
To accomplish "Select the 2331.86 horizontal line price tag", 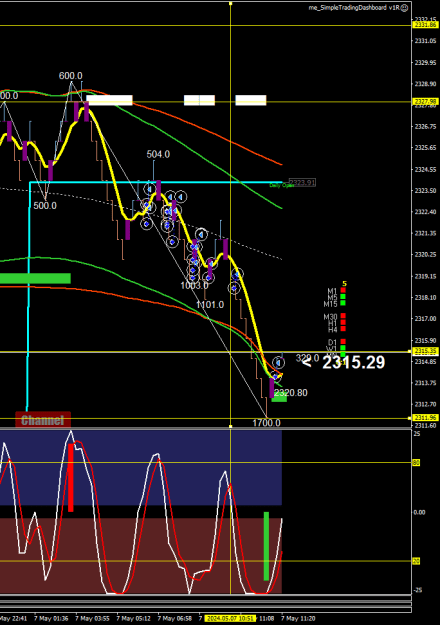I will (426, 25).
